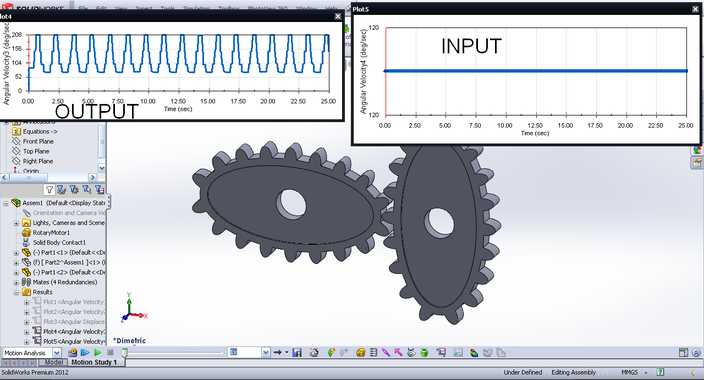Click the left elliptical gear model
This screenshot has width=704, height=380.
tap(291, 203)
